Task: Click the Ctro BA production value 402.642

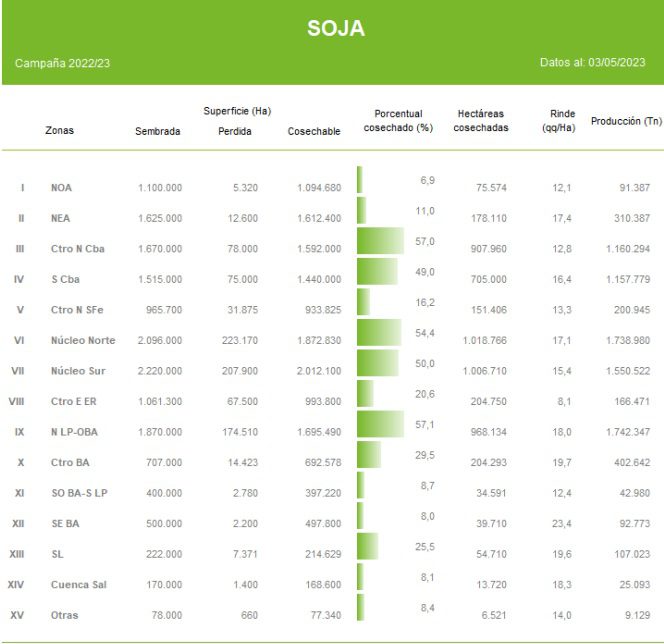Action: [x=626, y=462]
